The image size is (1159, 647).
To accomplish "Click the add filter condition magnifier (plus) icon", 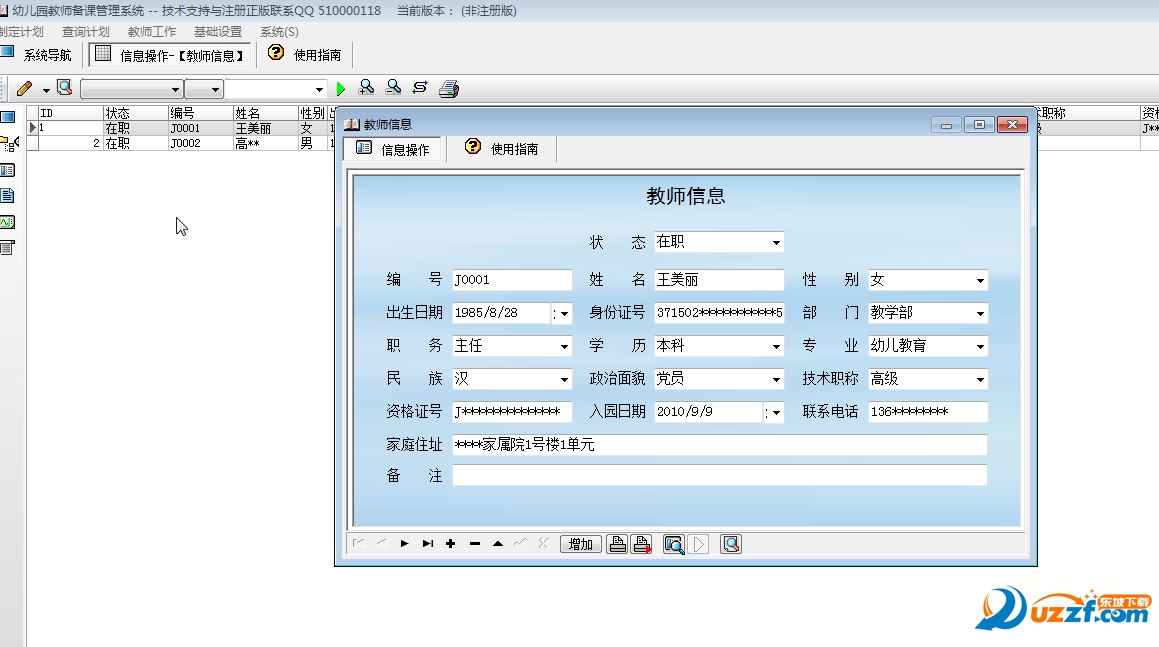I will pyautogui.click(x=367, y=88).
